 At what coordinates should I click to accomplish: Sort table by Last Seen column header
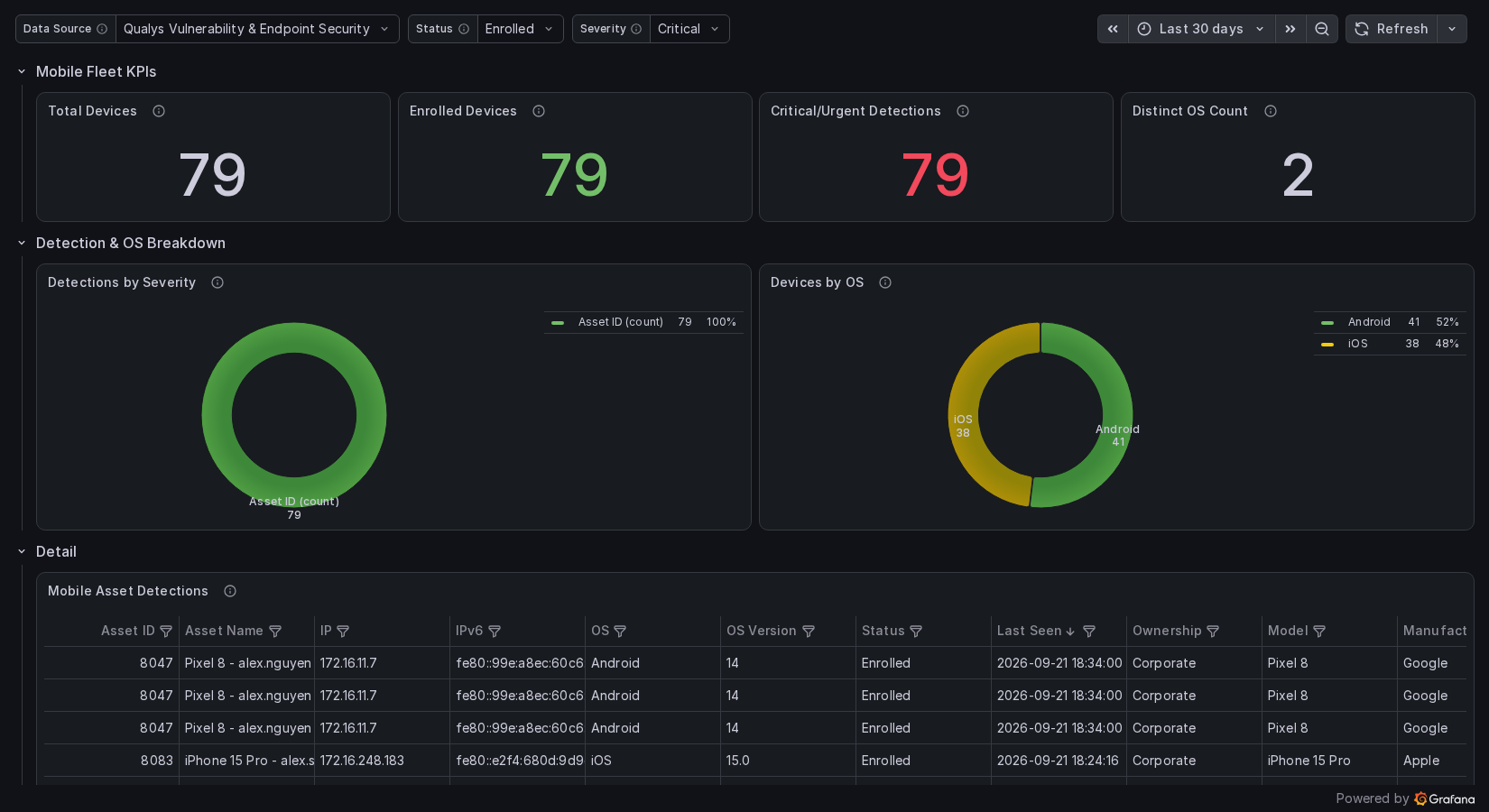pos(1029,631)
